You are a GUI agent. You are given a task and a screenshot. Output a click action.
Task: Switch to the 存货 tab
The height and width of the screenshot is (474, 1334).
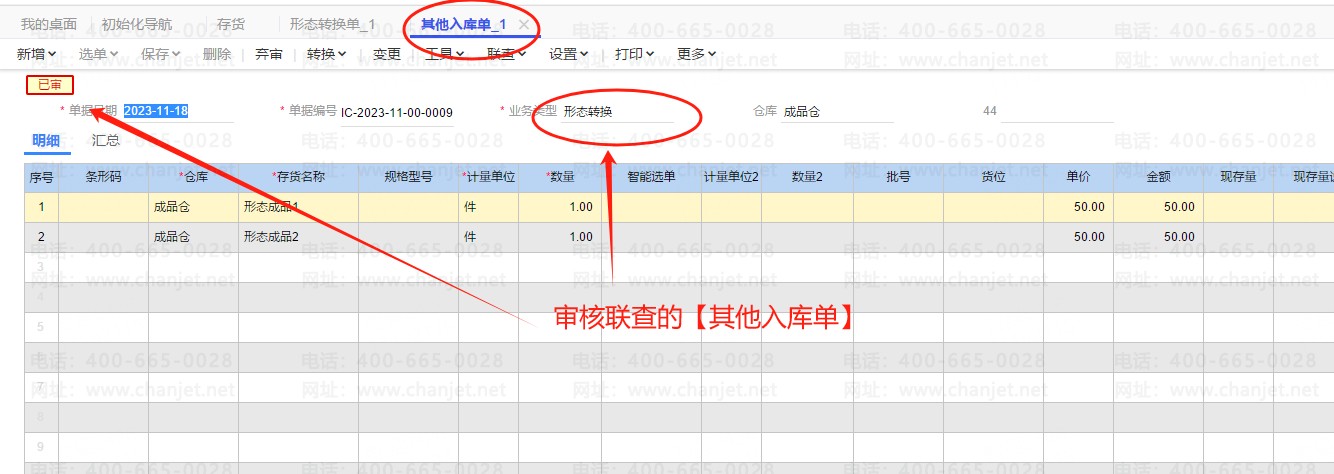pos(230,24)
